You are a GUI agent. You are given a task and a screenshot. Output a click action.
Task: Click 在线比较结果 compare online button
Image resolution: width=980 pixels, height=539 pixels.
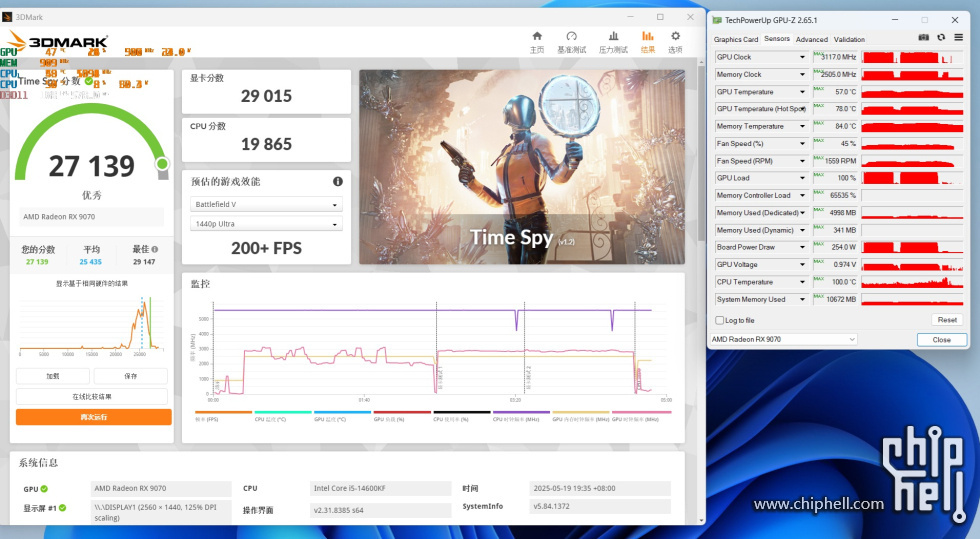92,397
